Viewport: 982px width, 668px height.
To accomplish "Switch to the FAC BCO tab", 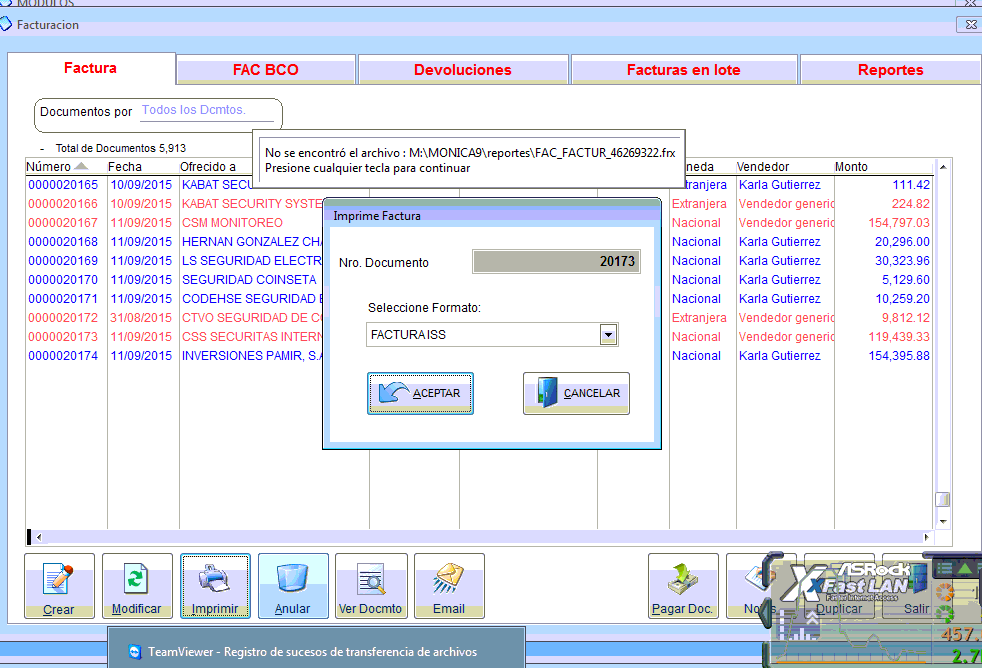I will point(266,69).
